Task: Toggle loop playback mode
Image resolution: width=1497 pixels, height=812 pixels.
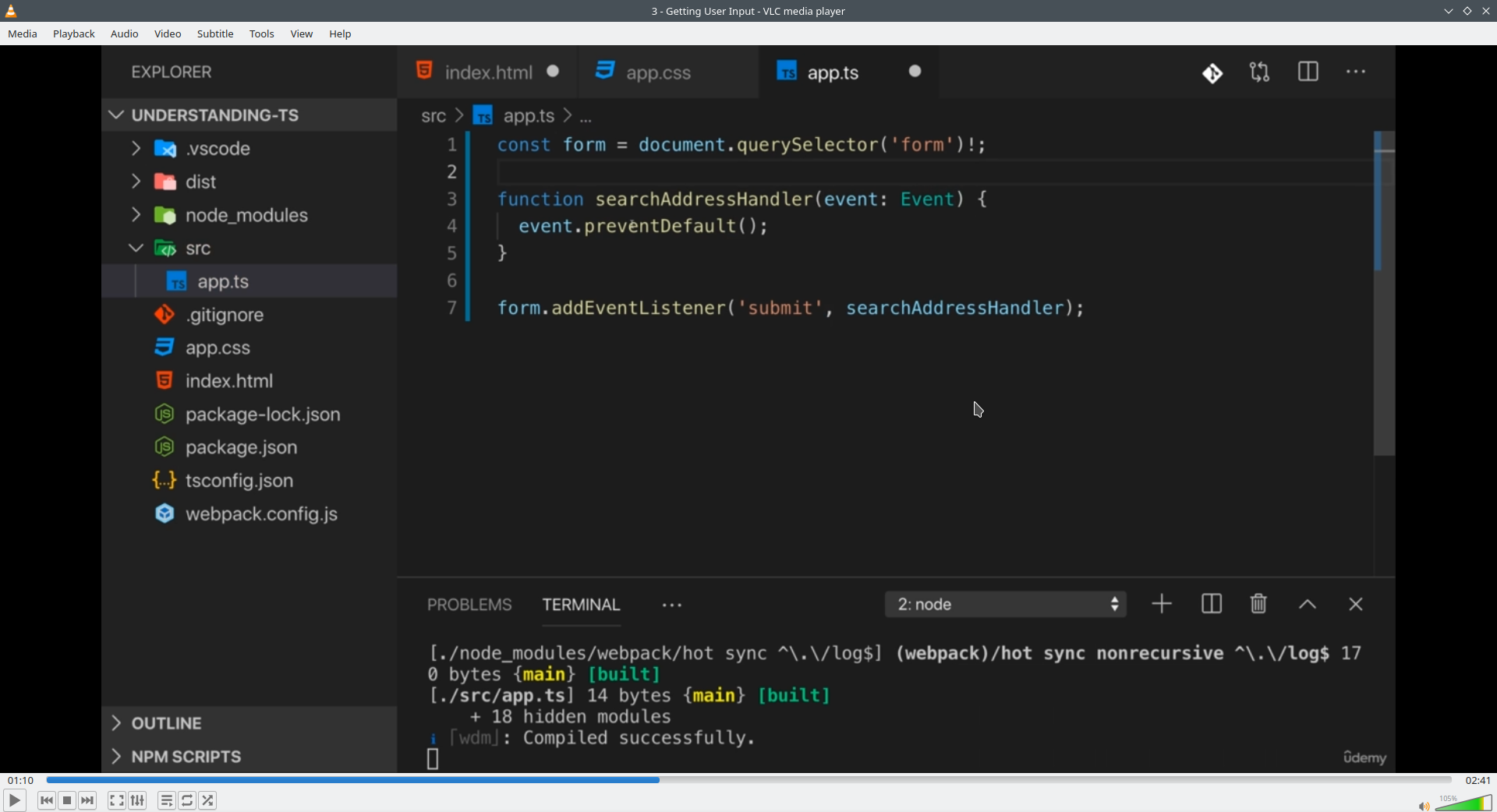Action: point(187,800)
